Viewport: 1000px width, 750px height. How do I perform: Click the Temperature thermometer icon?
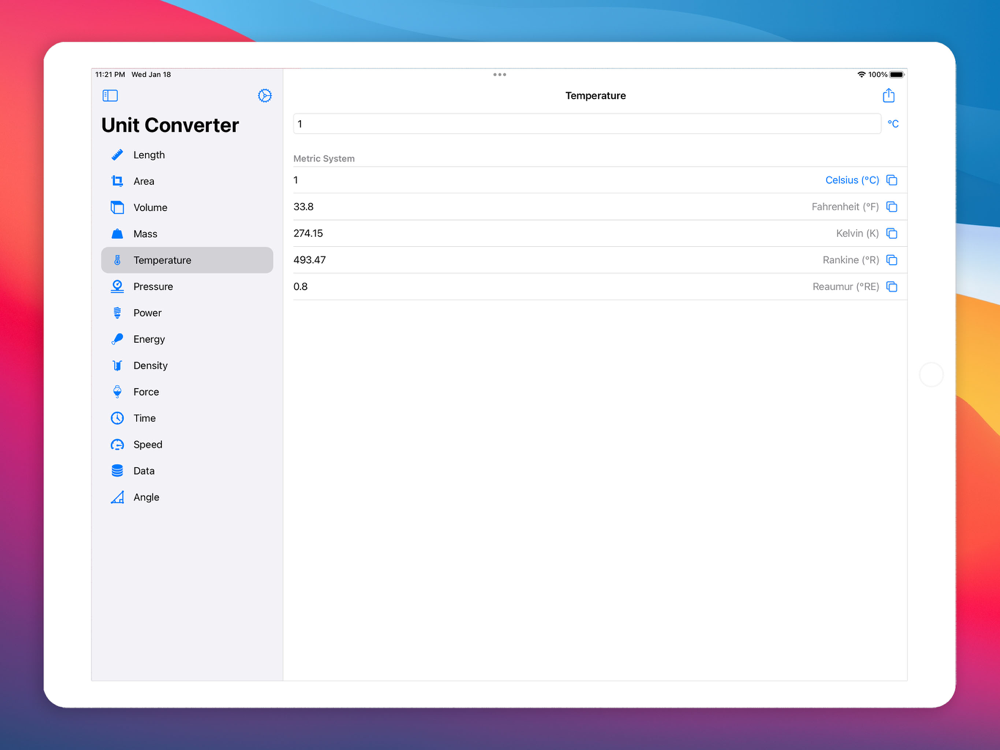click(117, 260)
